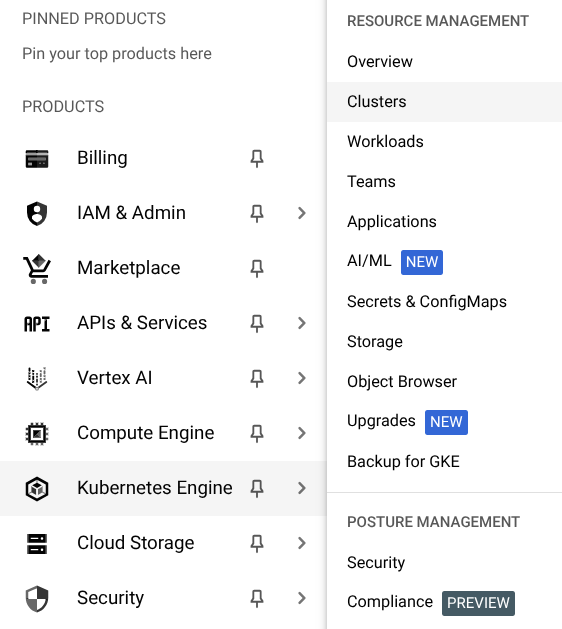Pin Cloud Storage product
The width and height of the screenshot is (562, 629).
[x=257, y=543]
